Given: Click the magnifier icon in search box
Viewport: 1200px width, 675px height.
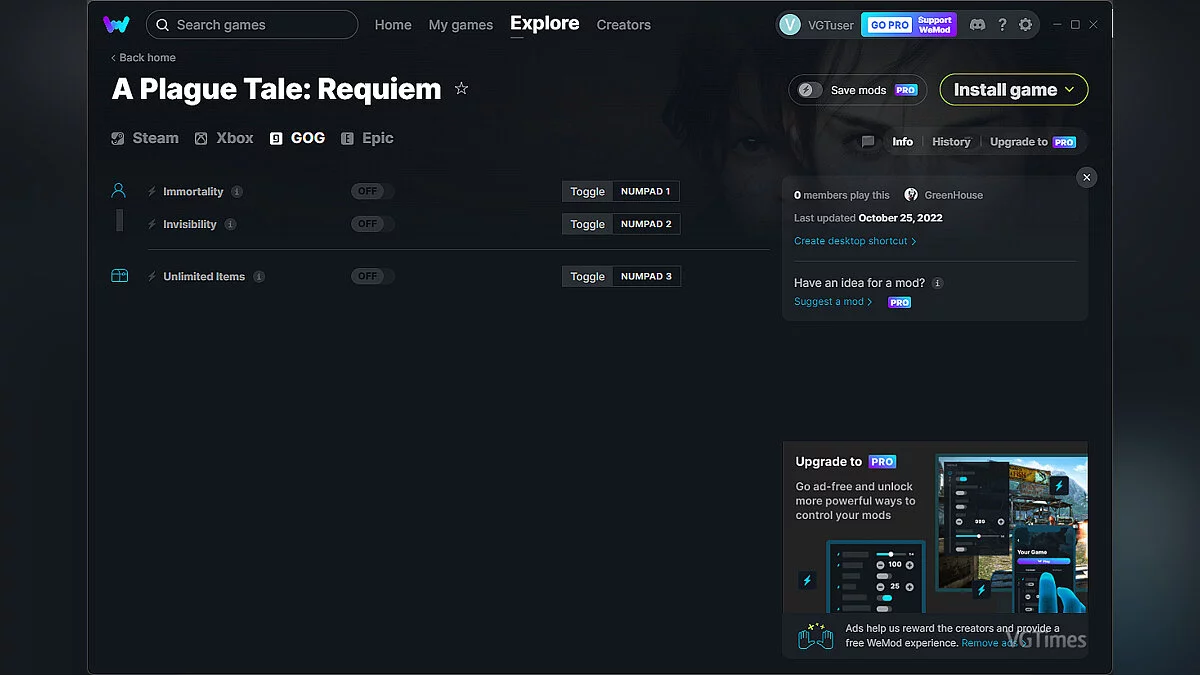Looking at the screenshot, I should point(163,25).
